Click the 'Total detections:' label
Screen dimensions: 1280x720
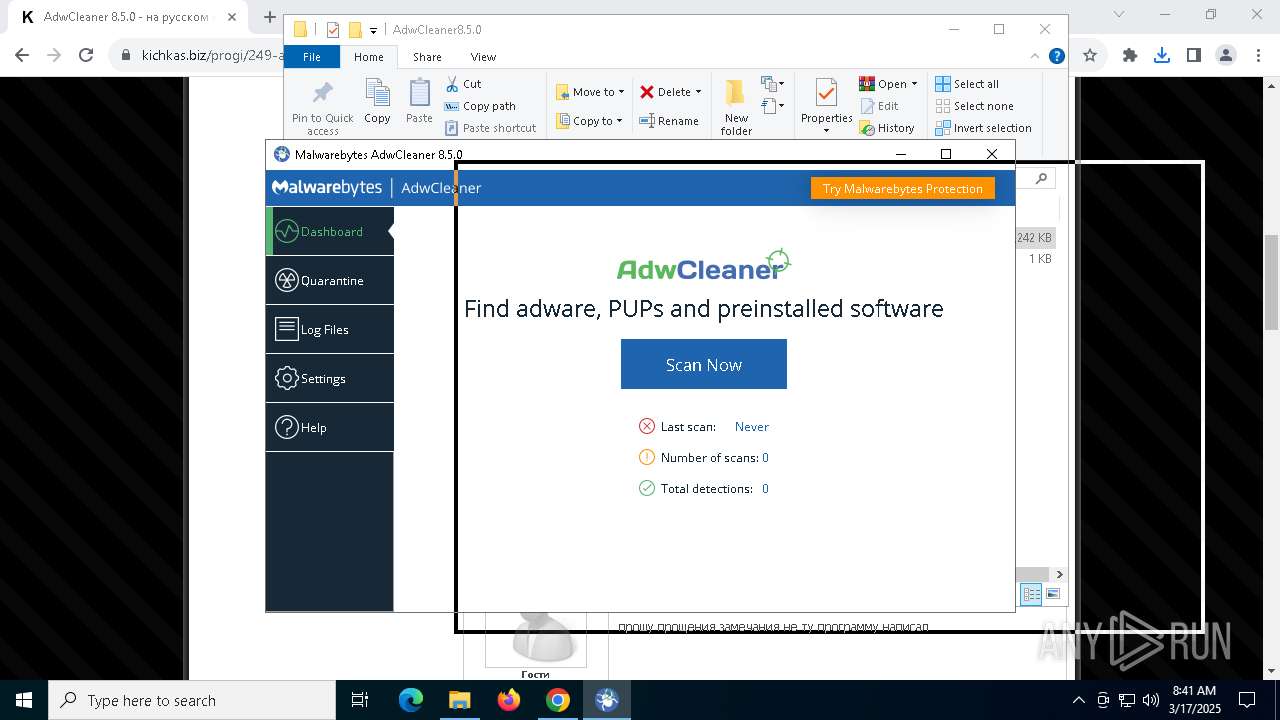coord(707,488)
